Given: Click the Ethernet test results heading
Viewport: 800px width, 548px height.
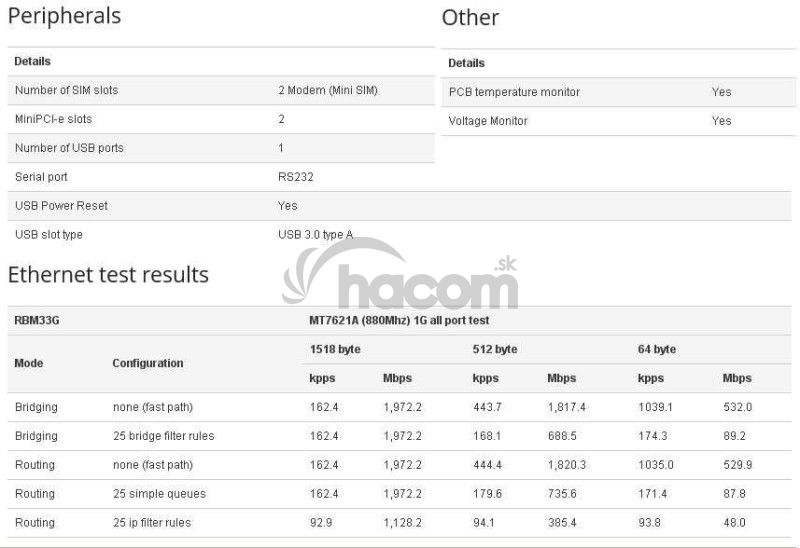Looking at the screenshot, I should [108, 275].
